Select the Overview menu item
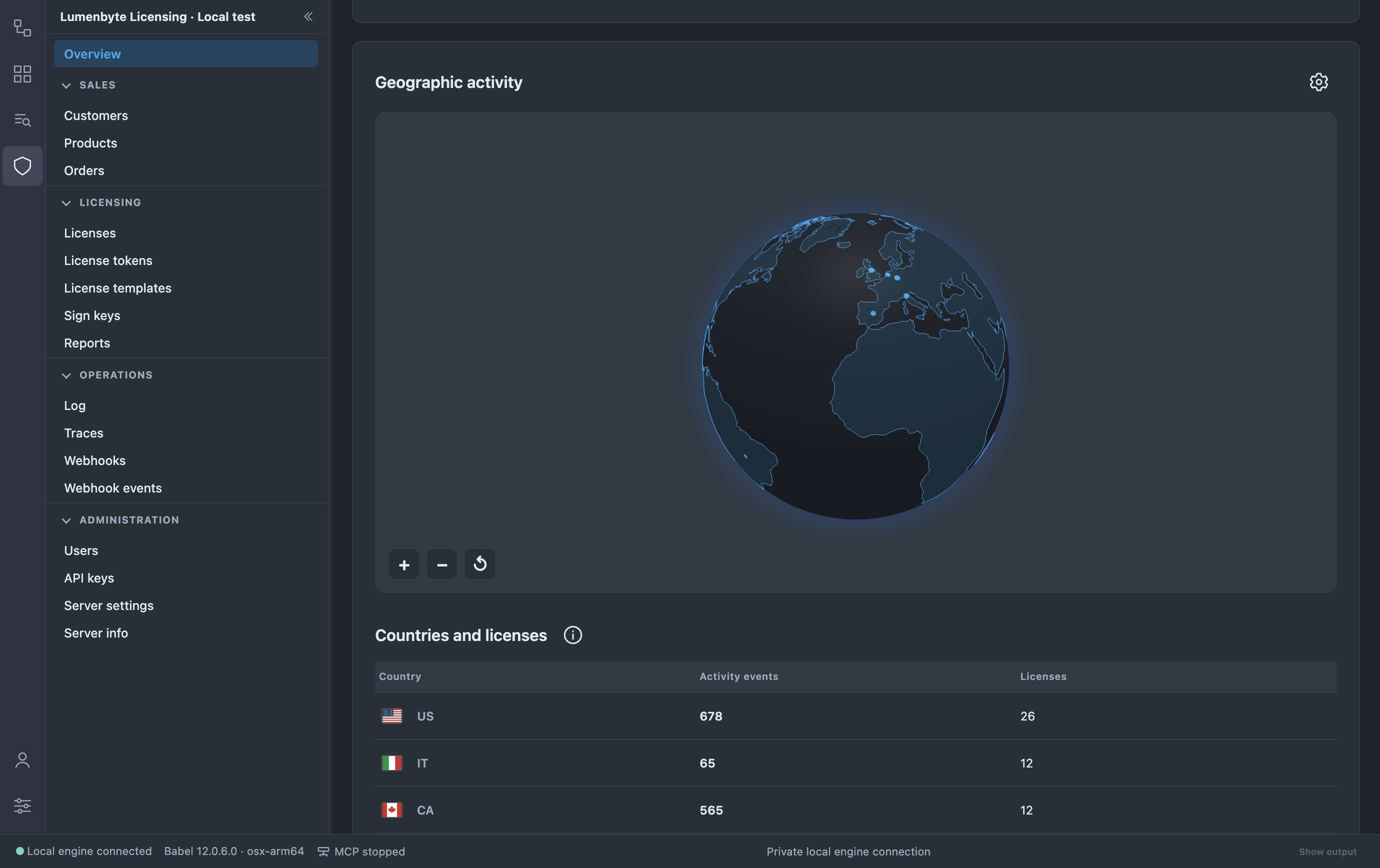The image size is (1380, 868). tap(185, 54)
